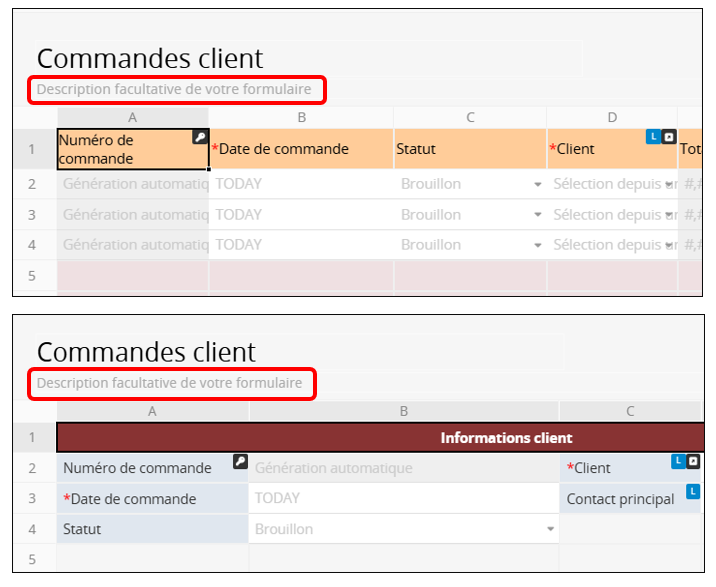This screenshot has width=716, height=587.
Task: Click the blue L badge on the orange Client header
Action: coord(653,136)
